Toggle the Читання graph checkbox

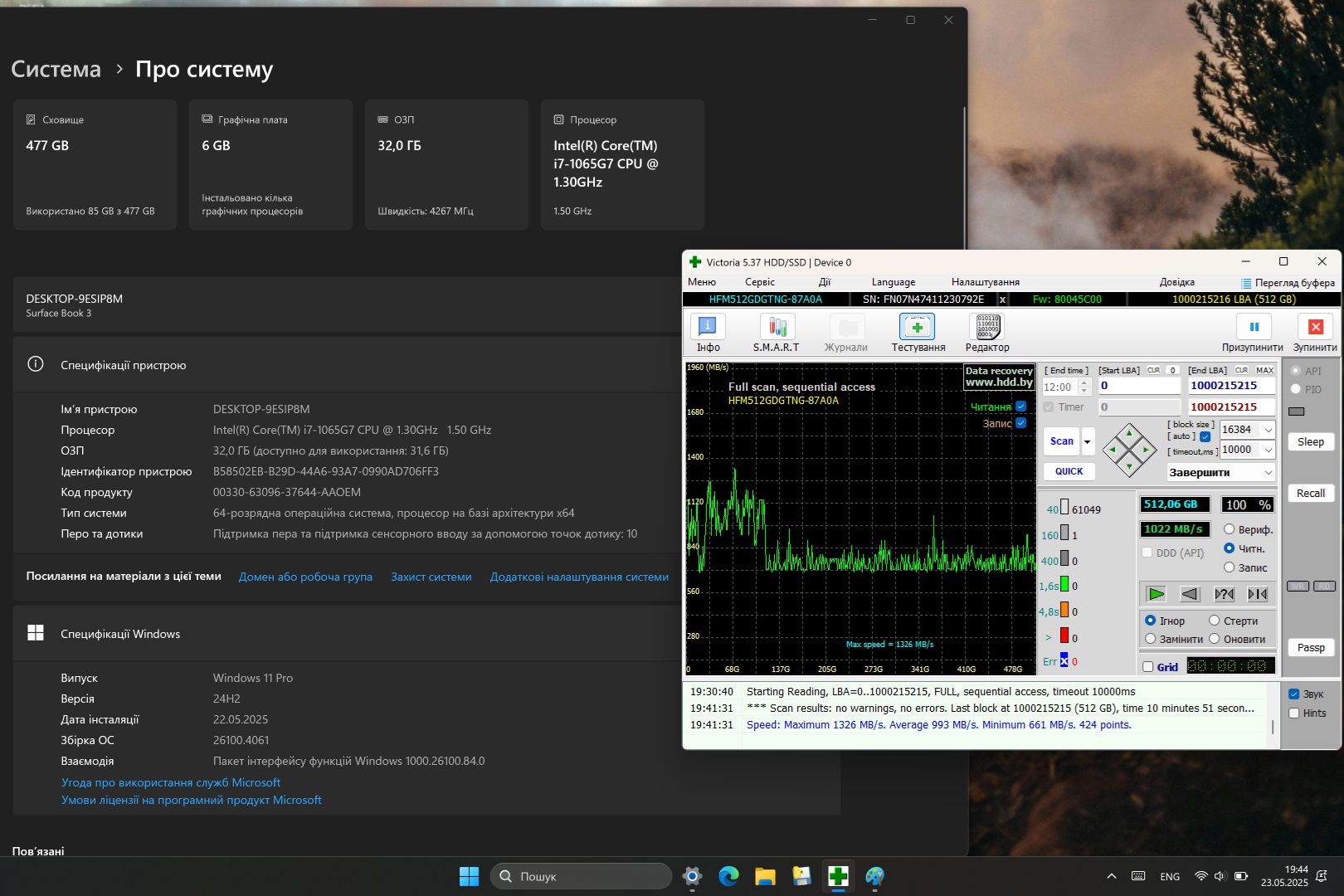pyautogui.click(x=1021, y=407)
